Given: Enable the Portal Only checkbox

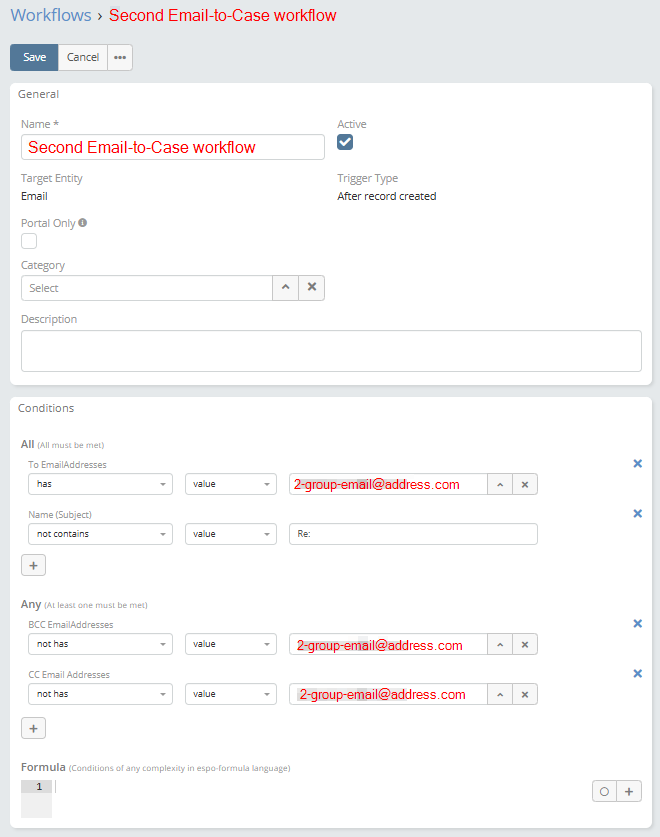Looking at the screenshot, I should pyautogui.click(x=29, y=241).
